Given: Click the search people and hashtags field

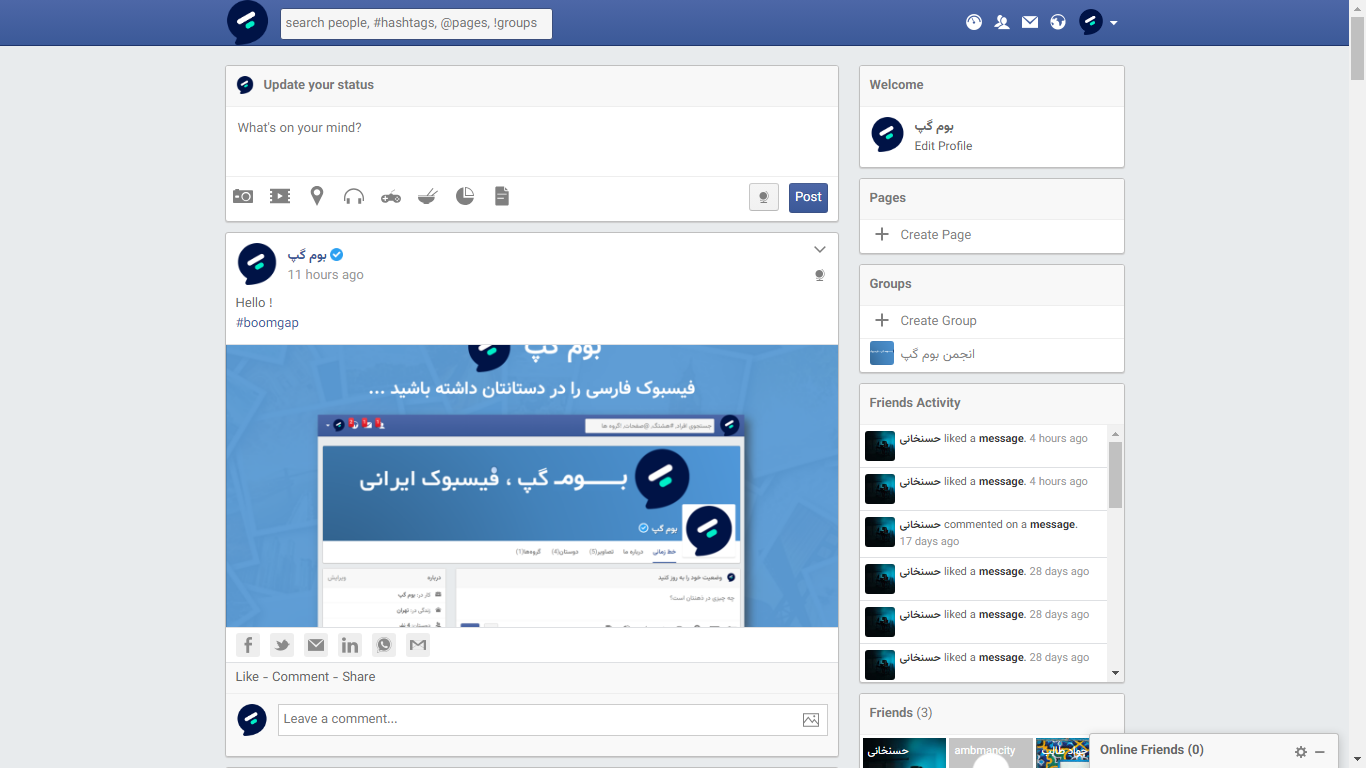Looking at the screenshot, I should 416,23.
